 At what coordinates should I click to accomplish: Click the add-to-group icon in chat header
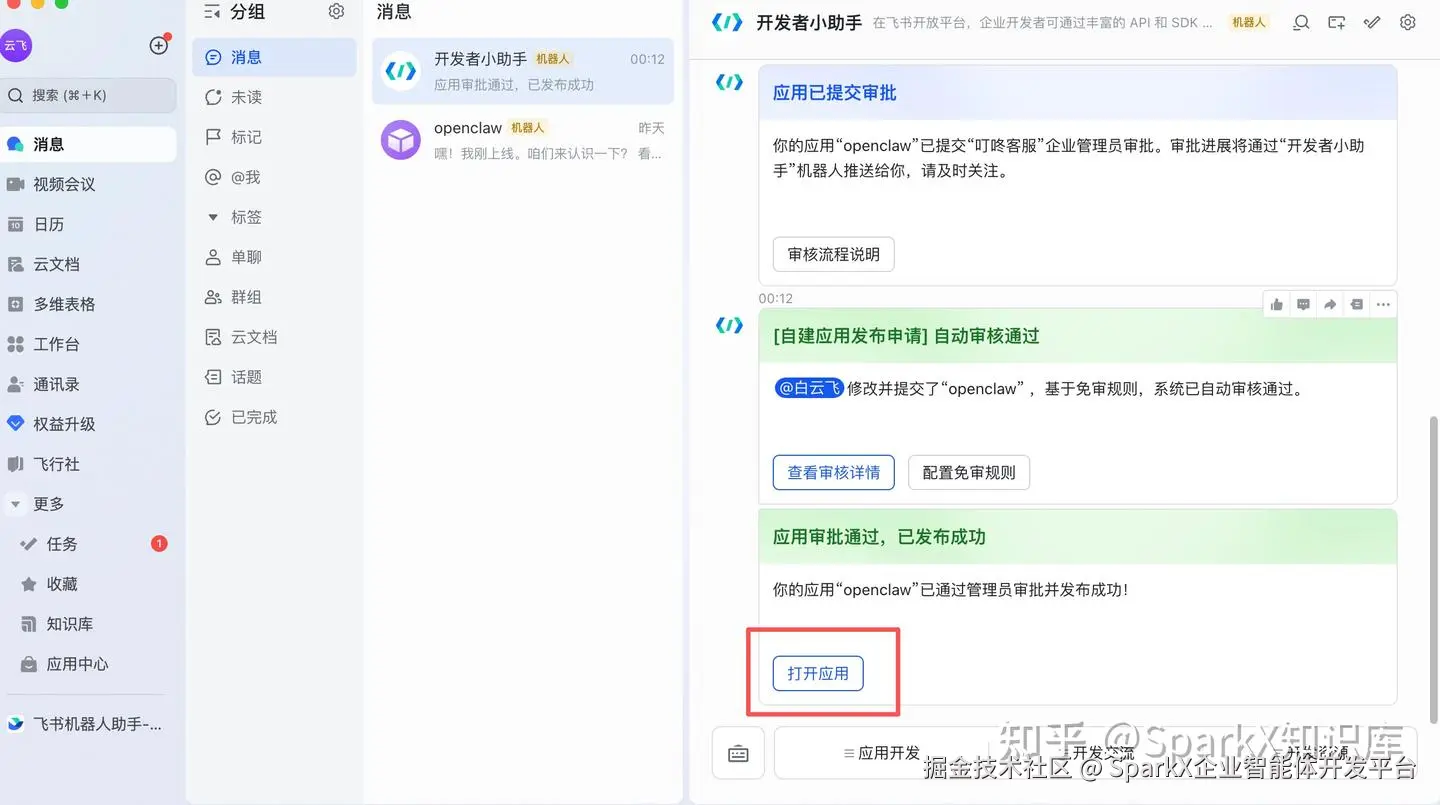tap(1336, 22)
